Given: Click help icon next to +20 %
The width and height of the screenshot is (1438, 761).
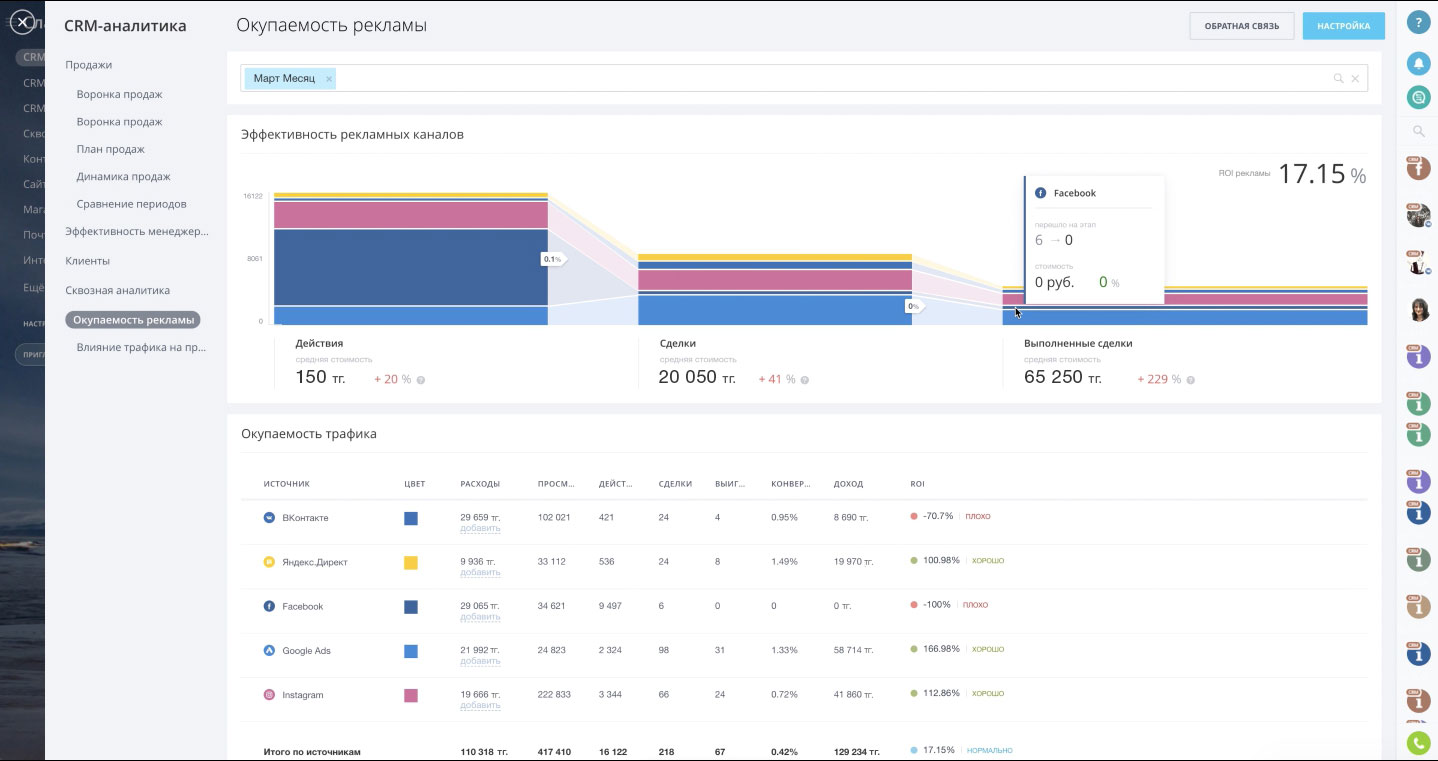Looking at the screenshot, I should 420,380.
